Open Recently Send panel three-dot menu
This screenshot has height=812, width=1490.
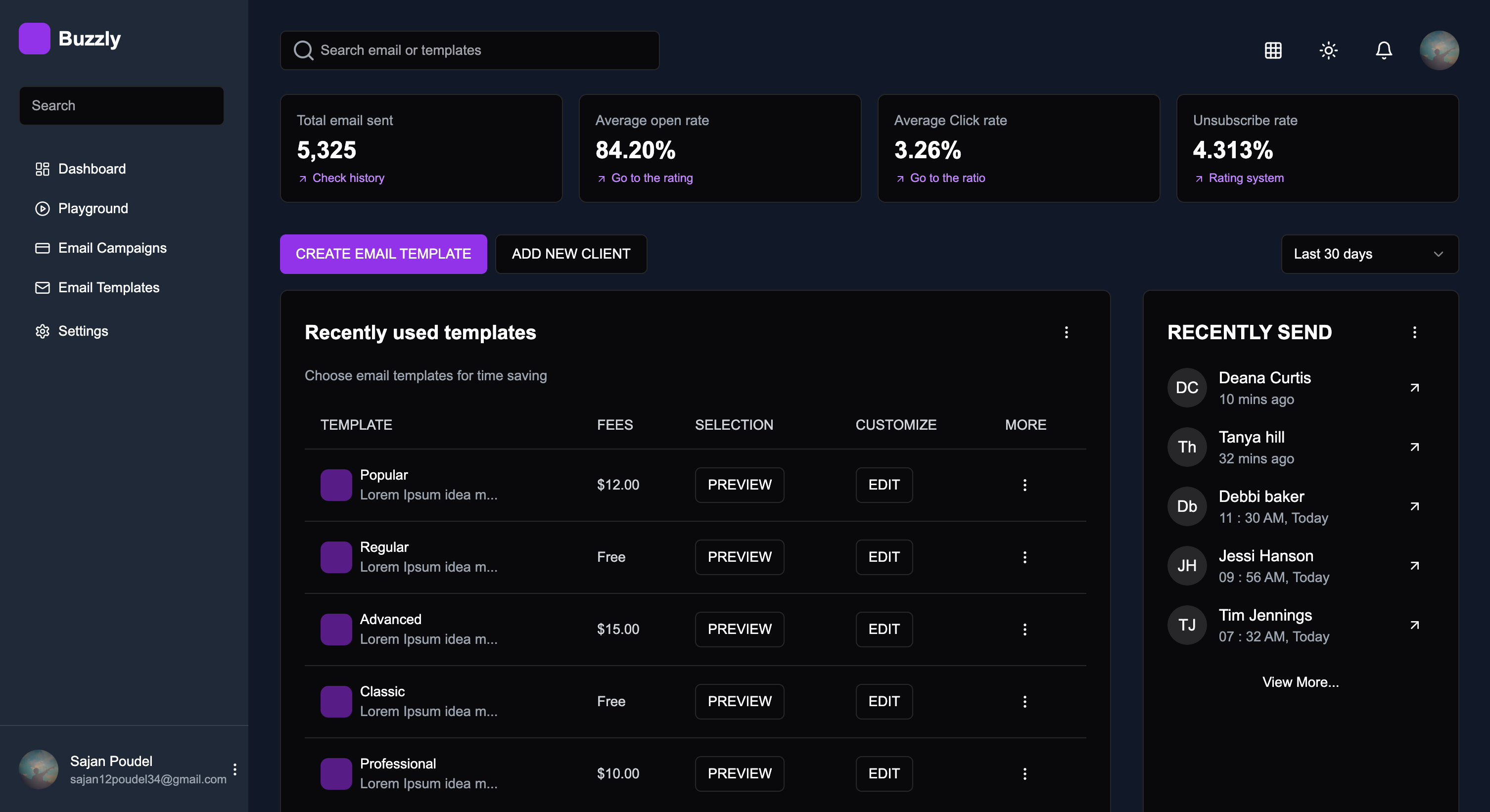pos(1414,332)
